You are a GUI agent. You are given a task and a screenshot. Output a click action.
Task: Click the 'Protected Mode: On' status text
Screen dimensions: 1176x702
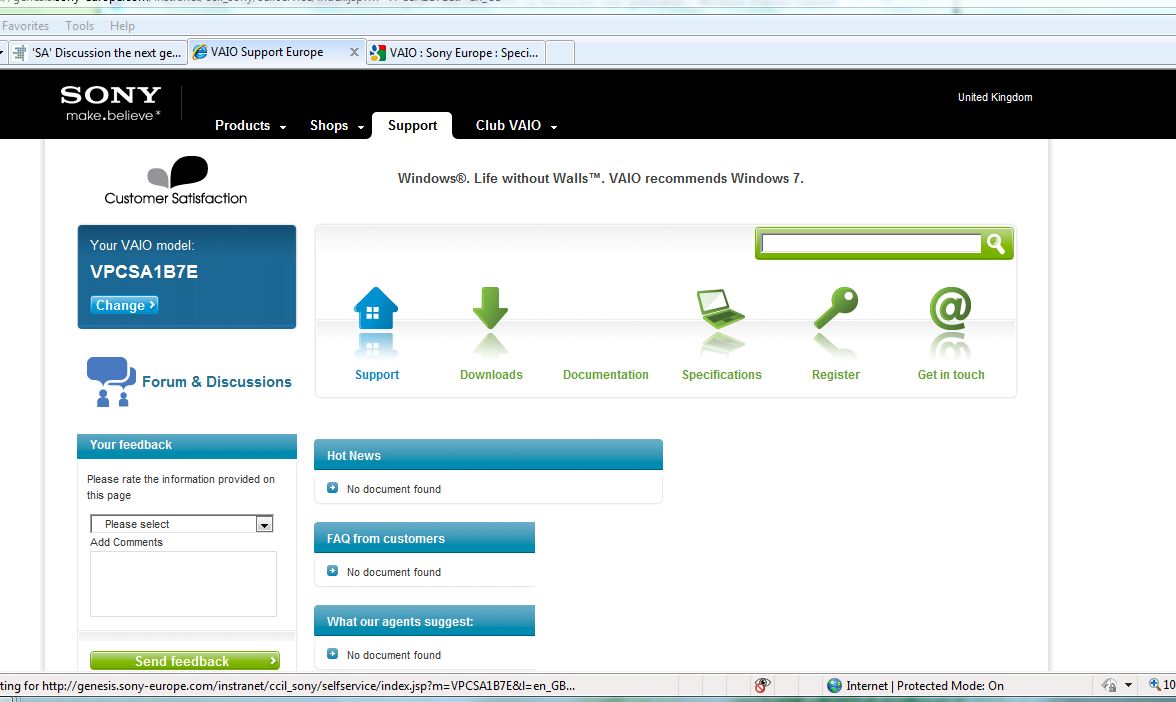950,686
